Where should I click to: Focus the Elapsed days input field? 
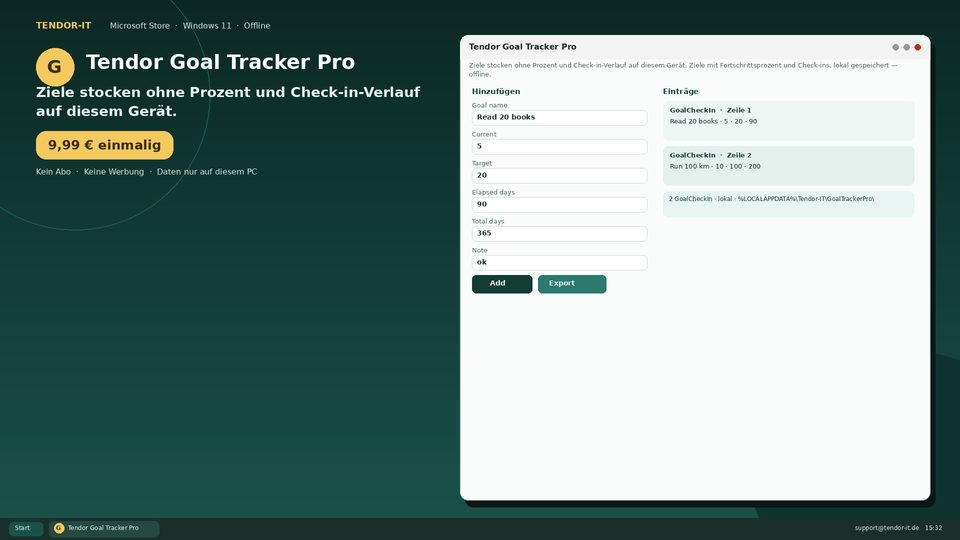(559, 204)
